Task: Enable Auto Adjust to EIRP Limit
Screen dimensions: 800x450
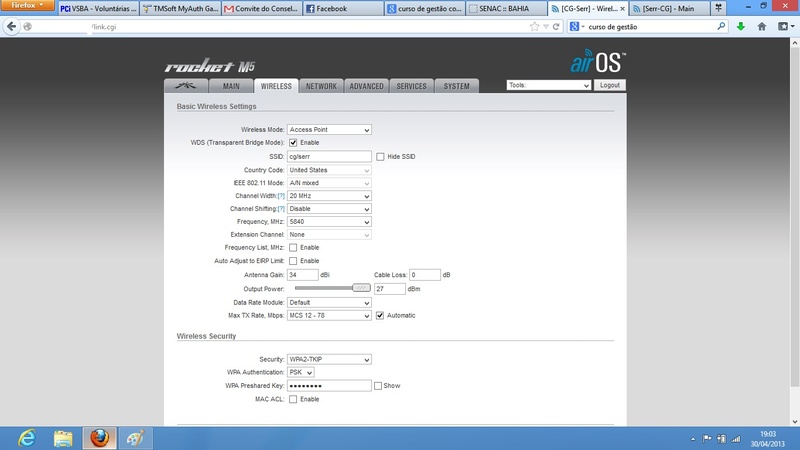Action: (x=293, y=261)
